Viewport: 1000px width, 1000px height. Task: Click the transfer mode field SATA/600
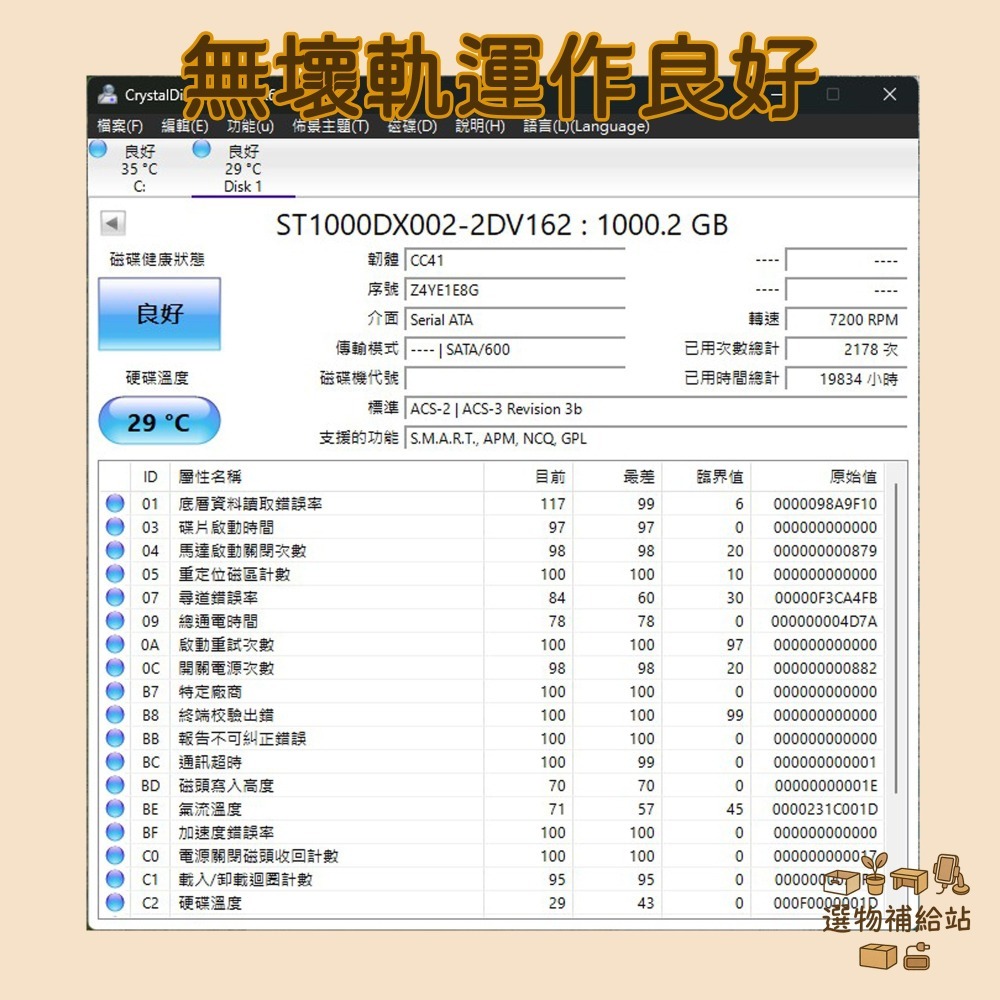pyautogui.click(x=515, y=349)
